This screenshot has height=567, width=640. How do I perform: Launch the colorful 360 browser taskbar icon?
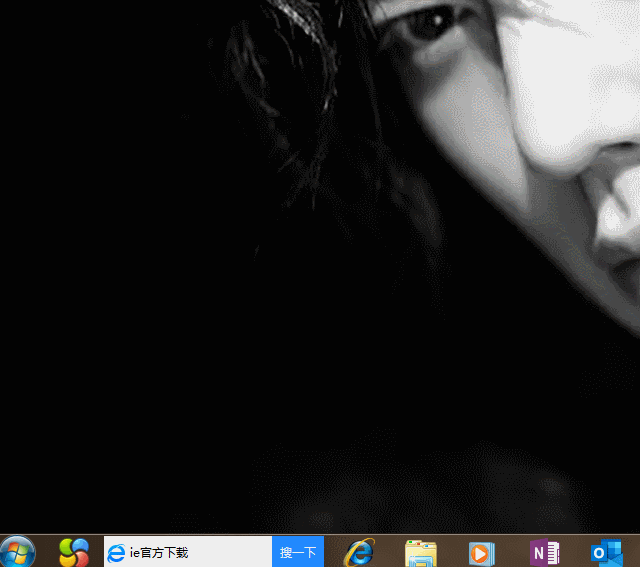pos(74,553)
